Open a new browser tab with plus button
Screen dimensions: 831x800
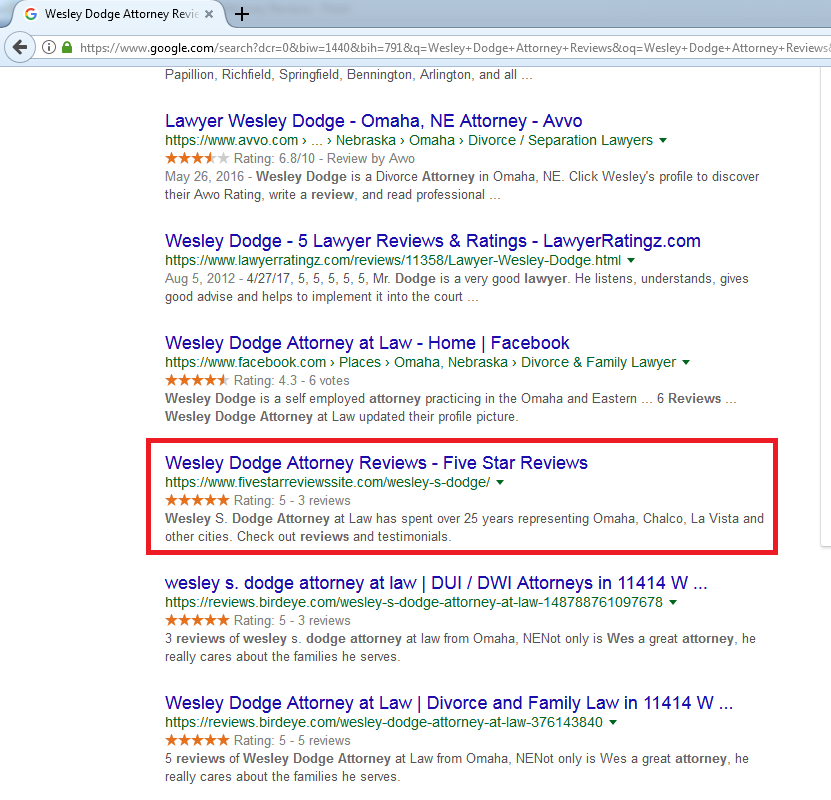pyautogui.click(x=242, y=14)
